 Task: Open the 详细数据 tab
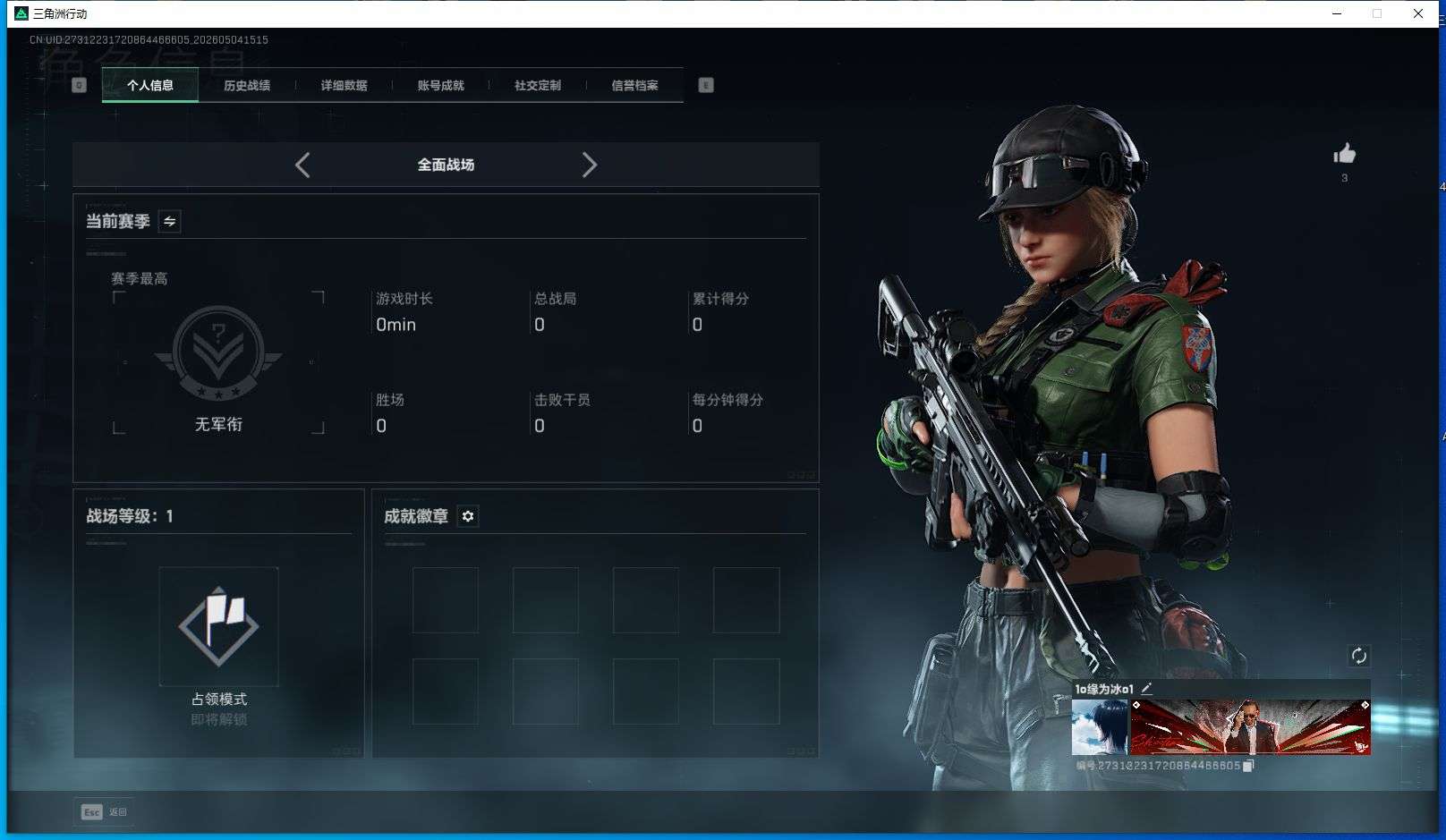pyautogui.click(x=344, y=85)
